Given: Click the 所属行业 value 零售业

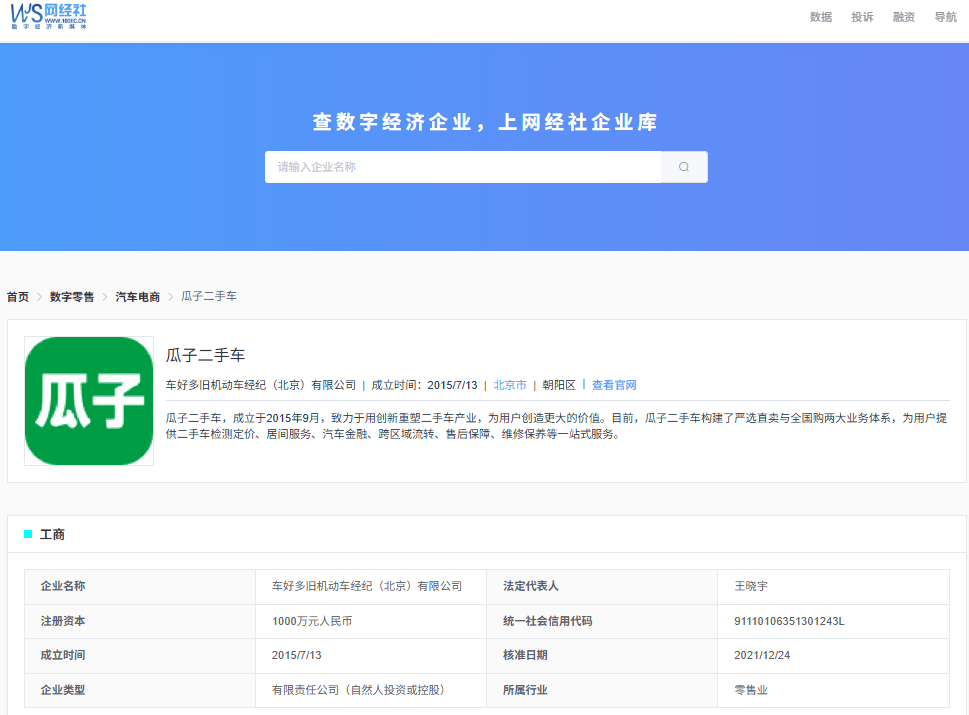Looking at the screenshot, I should click(750, 690).
